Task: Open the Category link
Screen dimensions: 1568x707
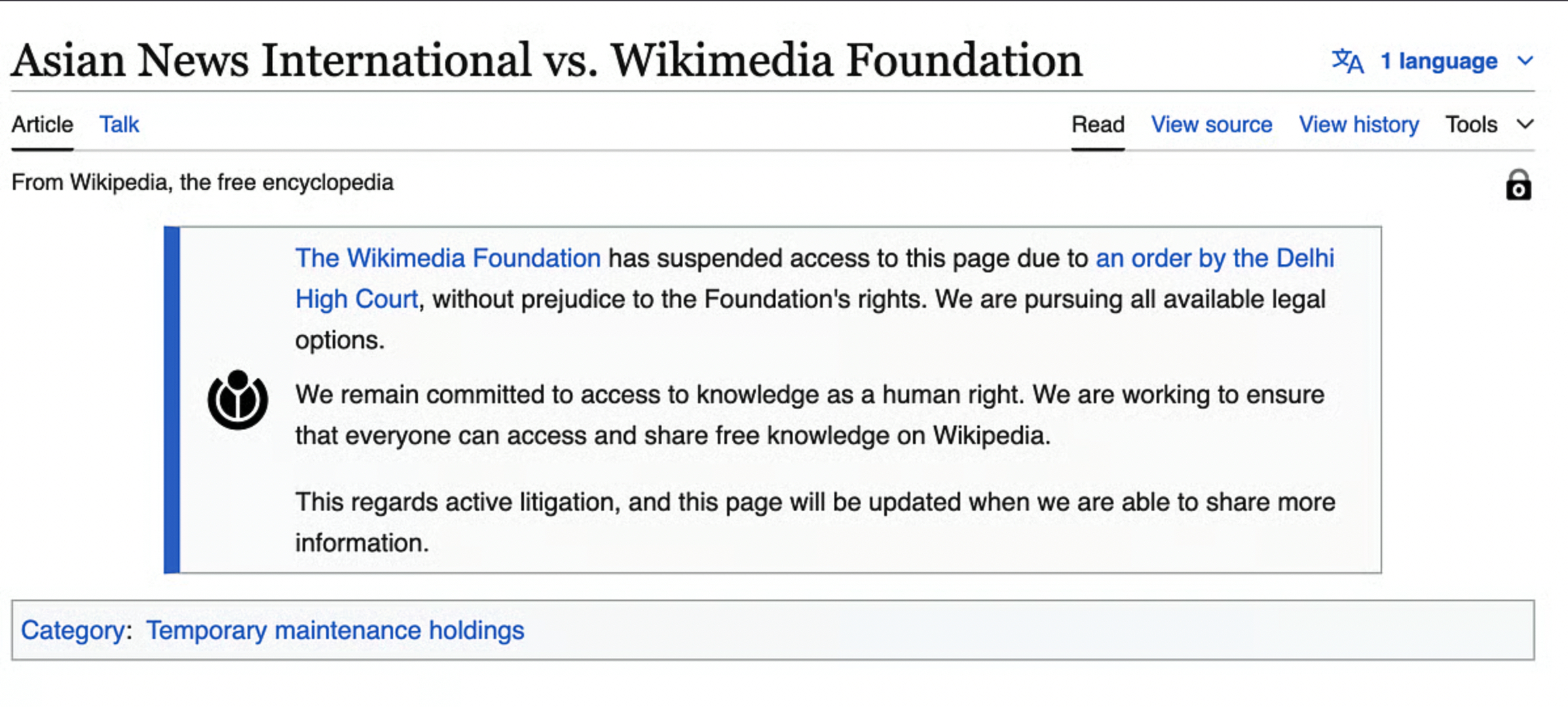Action: coord(73,630)
